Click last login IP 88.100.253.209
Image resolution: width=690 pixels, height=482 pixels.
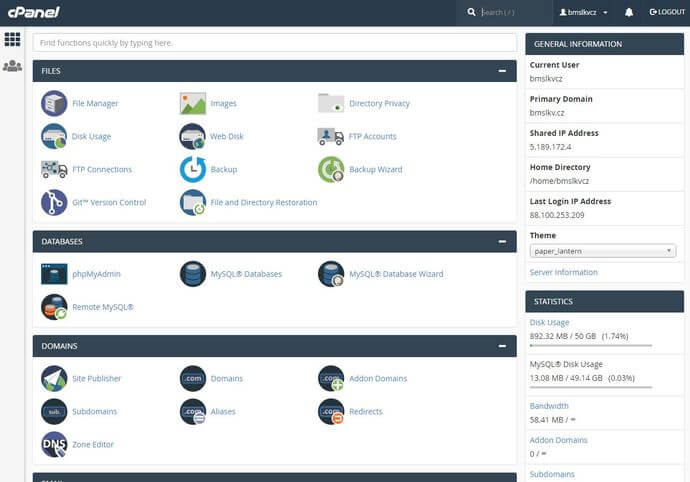pyautogui.click(x=557, y=215)
